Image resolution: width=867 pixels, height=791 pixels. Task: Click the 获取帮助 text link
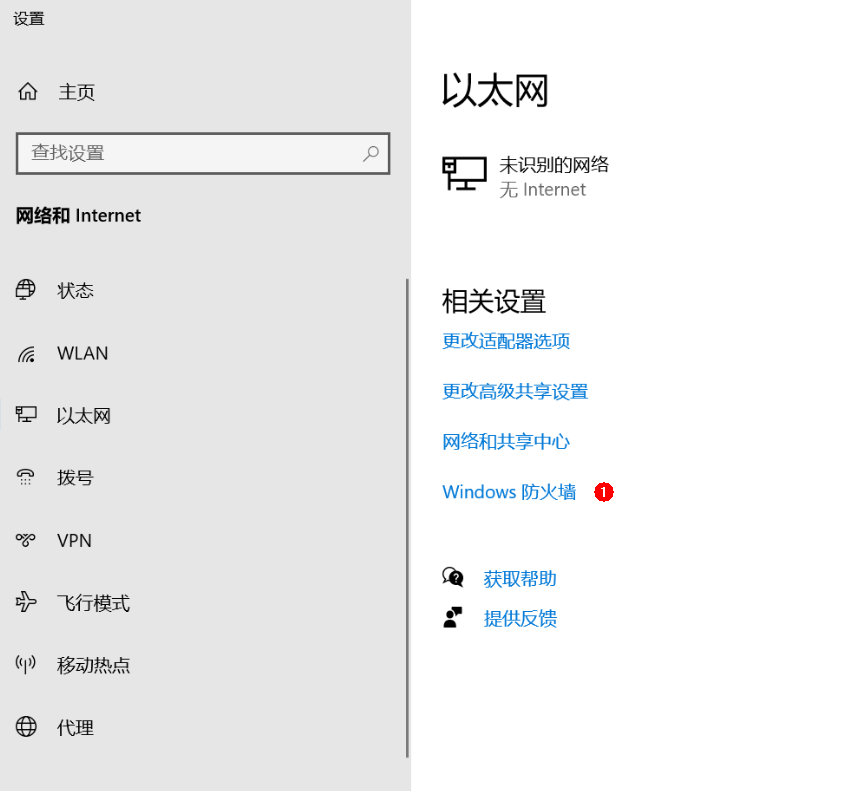[x=520, y=578]
